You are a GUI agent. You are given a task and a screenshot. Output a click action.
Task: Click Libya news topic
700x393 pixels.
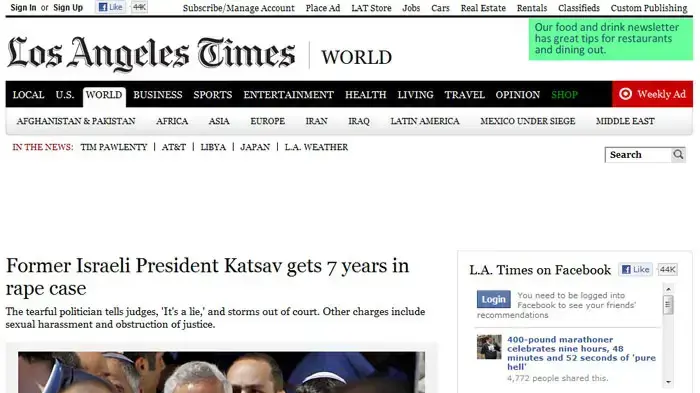click(213, 147)
